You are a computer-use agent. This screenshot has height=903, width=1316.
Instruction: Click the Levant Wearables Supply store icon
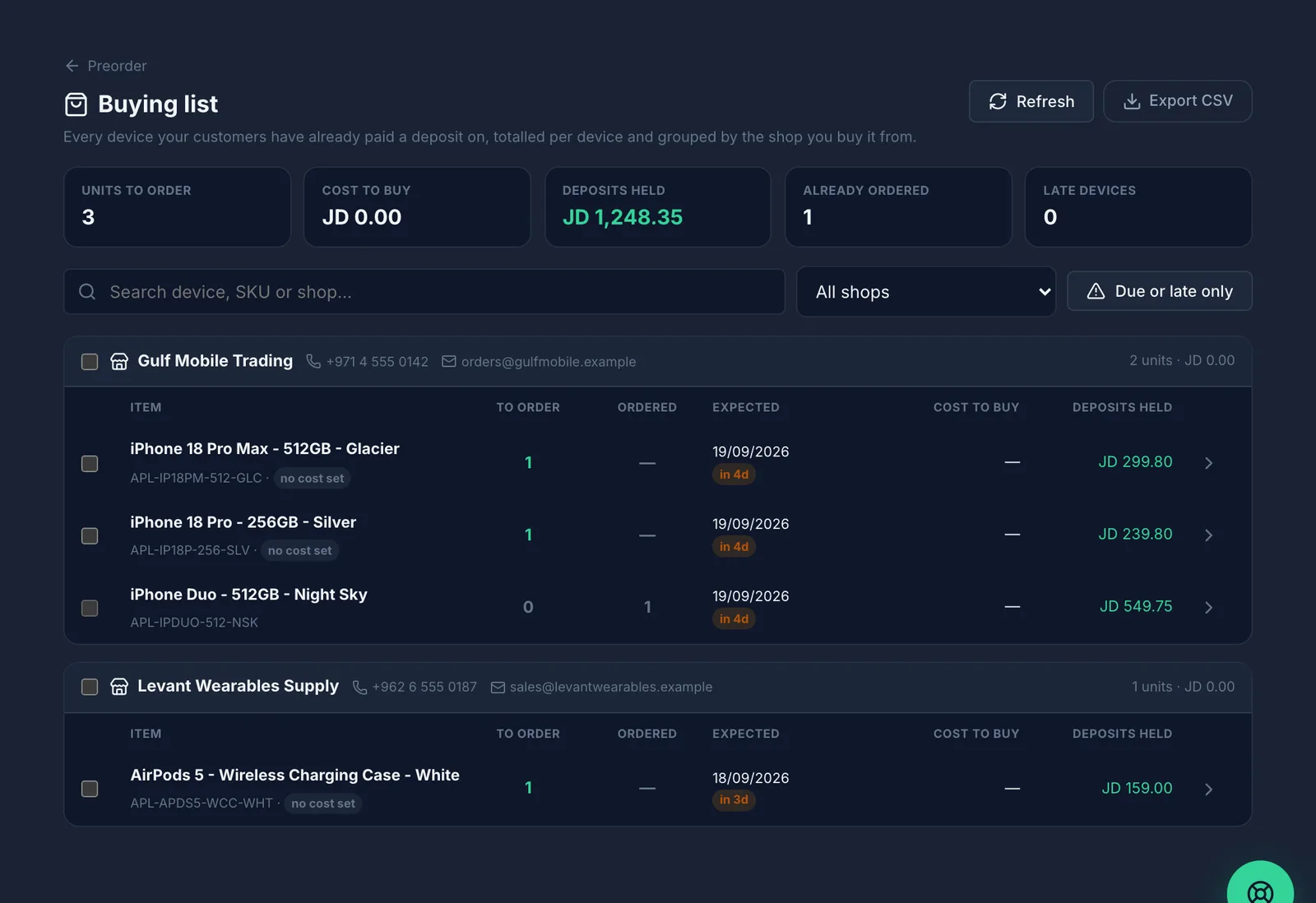pos(119,687)
